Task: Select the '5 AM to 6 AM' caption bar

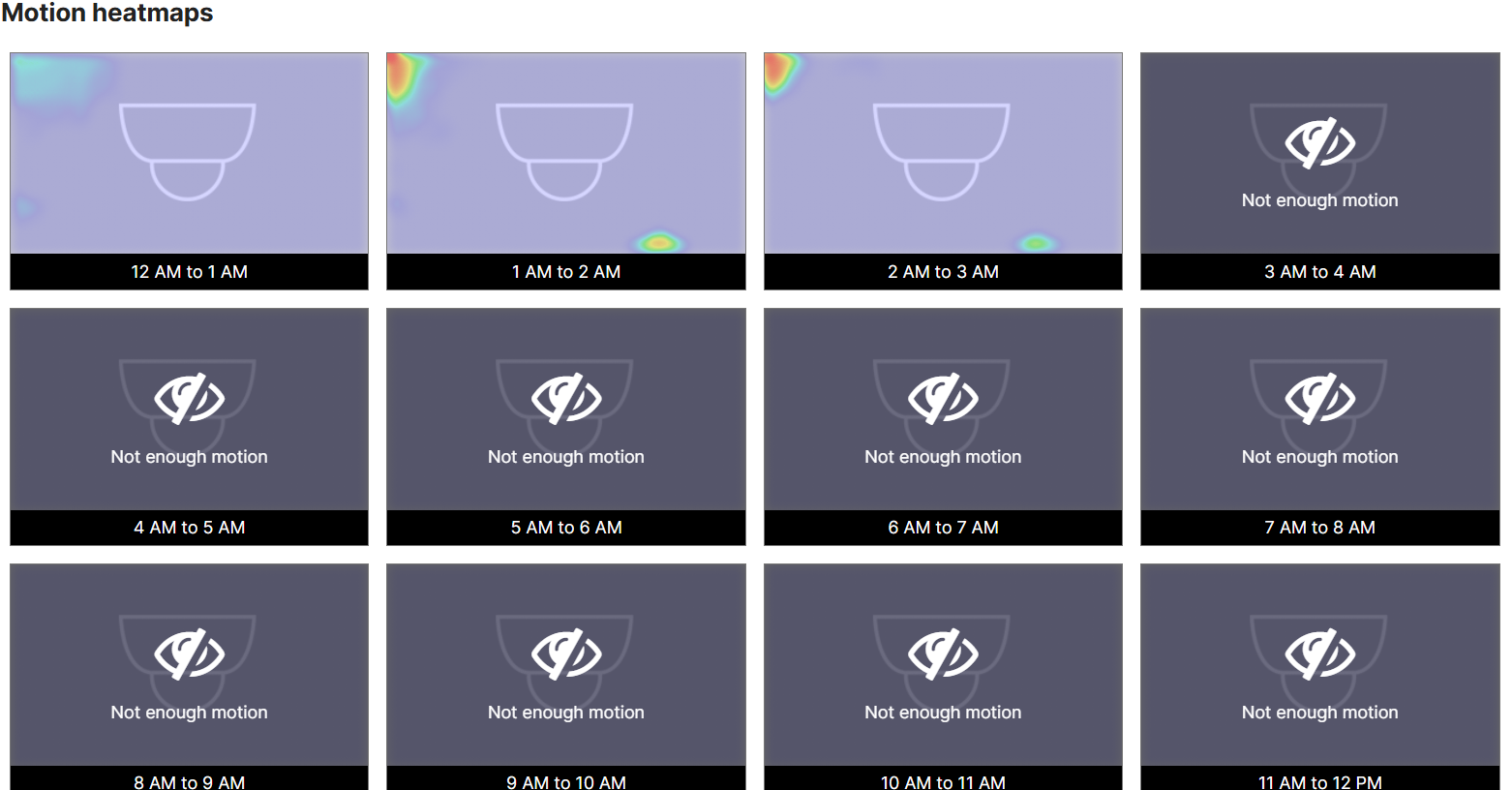Action: [x=566, y=528]
